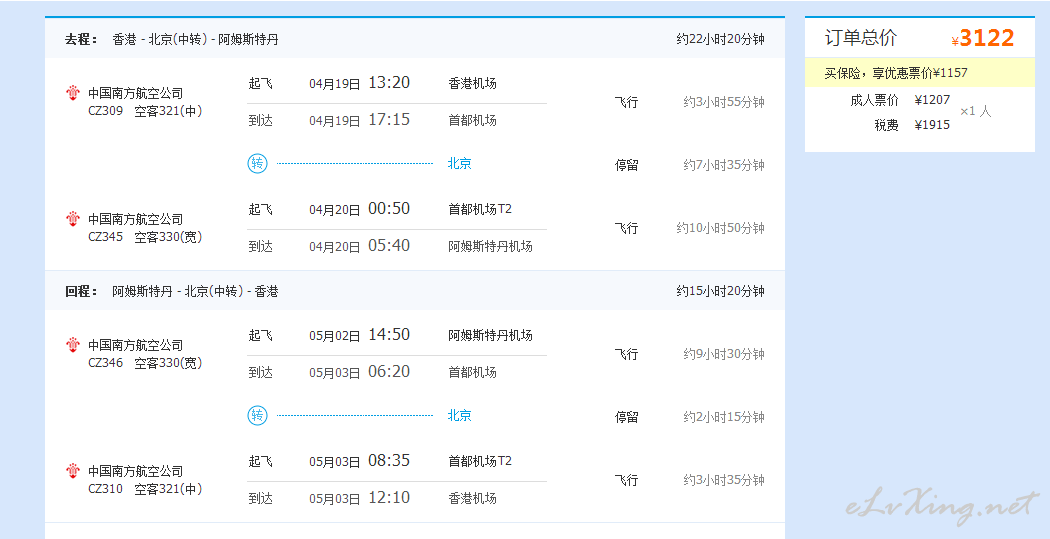Open the outbound 北京 transfer link
Screen dimensions: 1050x539
click(459, 163)
